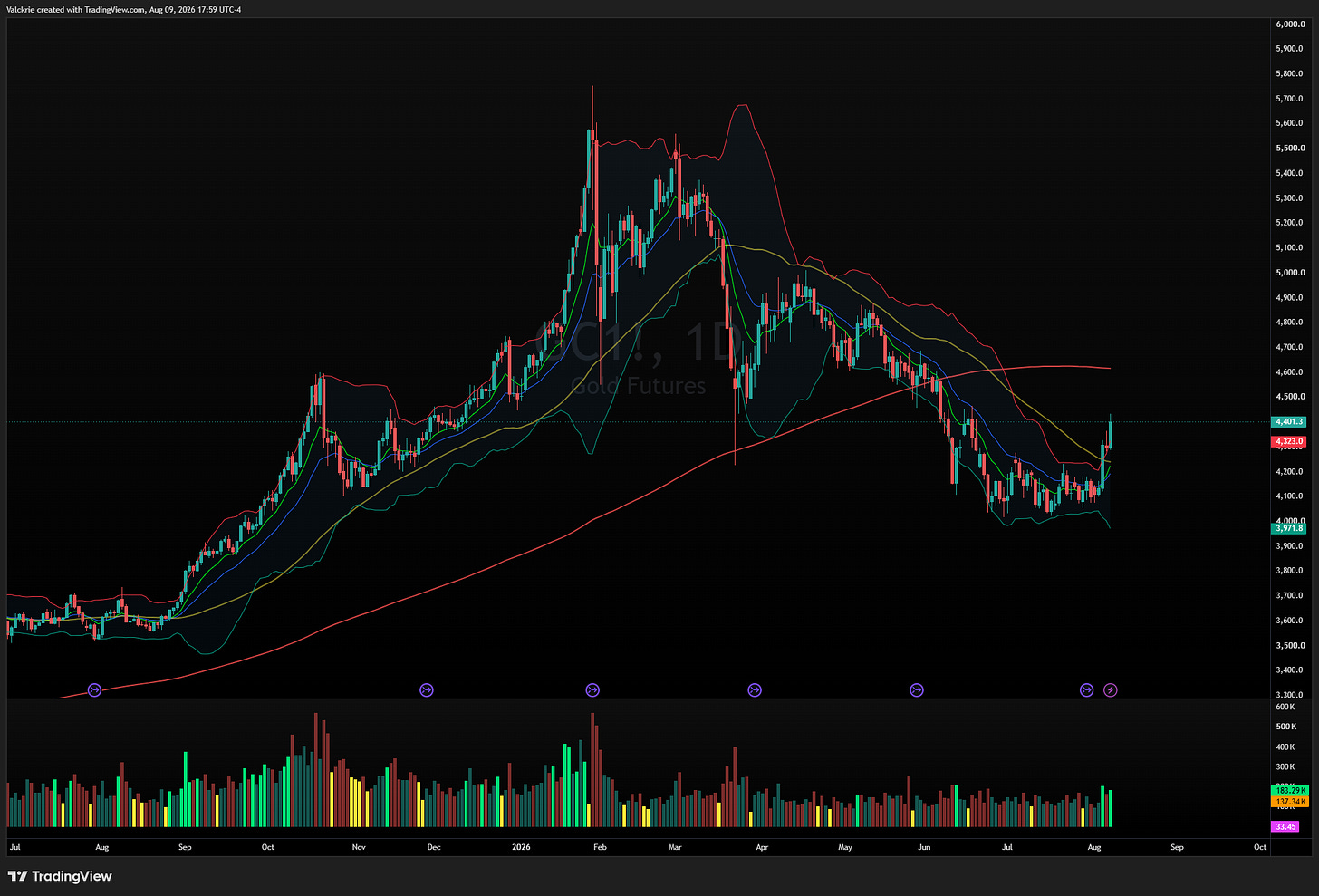Image resolution: width=1319 pixels, height=896 pixels.
Task: Select the 4,401.3 last price label
Action: [1289, 422]
